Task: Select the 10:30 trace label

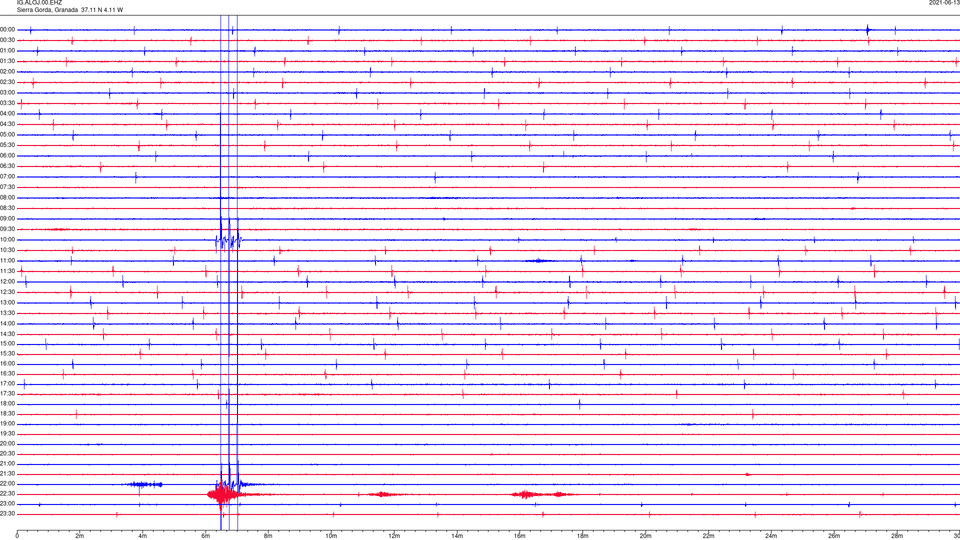Action: (x=8, y=250)
